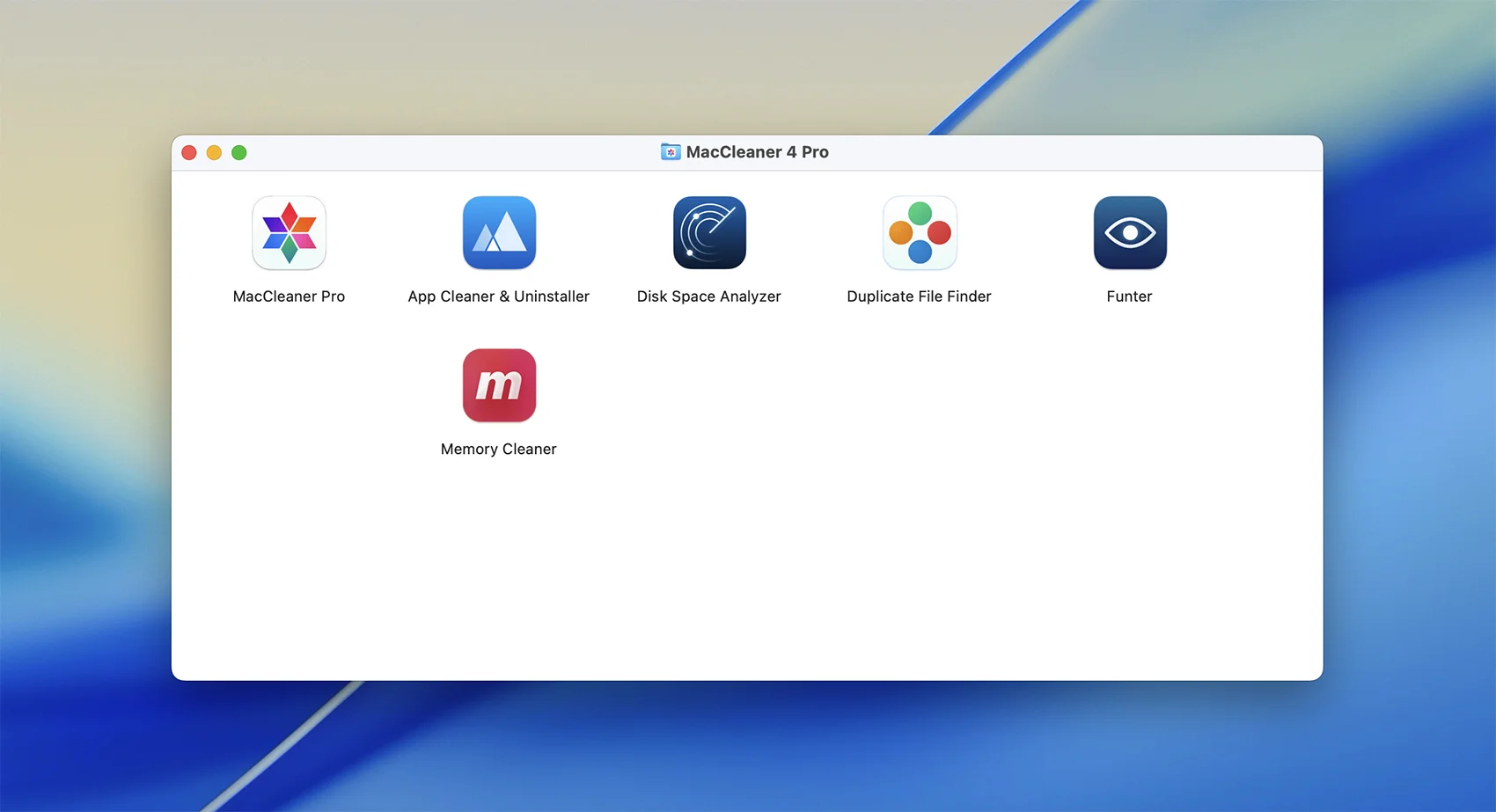This screenshot has width=1496, height=812.
Task: Click the "MacCleaner Pro" name label
Action: click(x=289, y=296)
